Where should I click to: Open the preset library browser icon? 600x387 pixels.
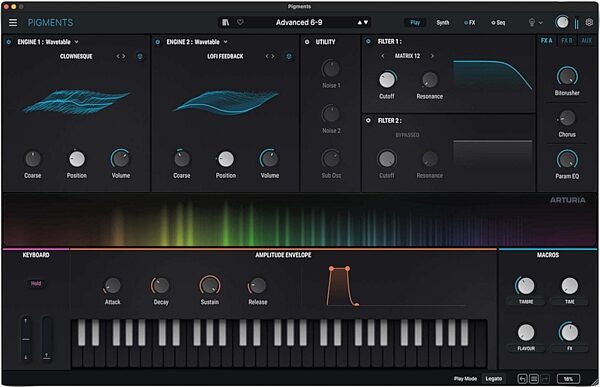point(226,23)
